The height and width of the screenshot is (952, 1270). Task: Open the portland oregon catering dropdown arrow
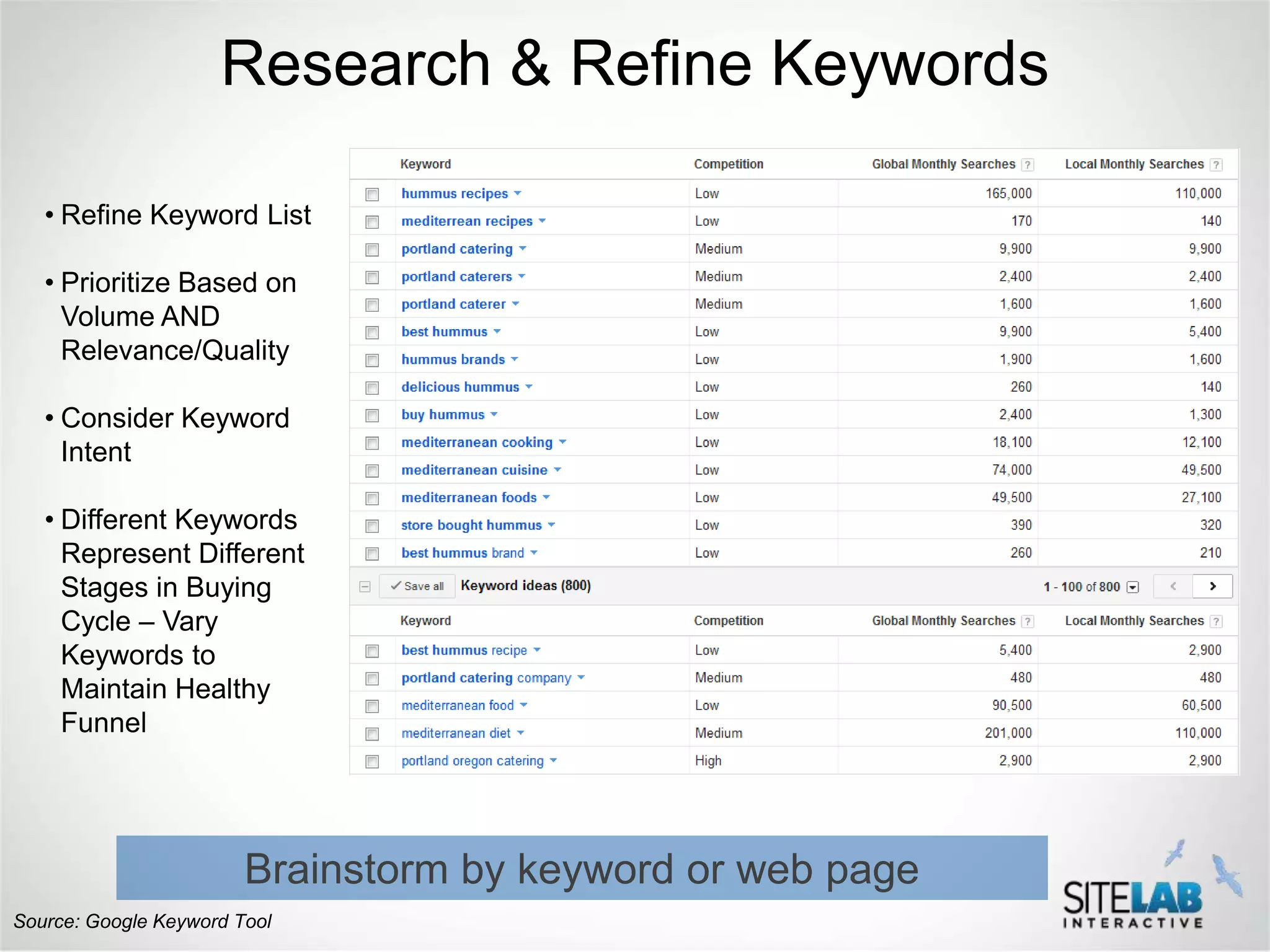553,760
